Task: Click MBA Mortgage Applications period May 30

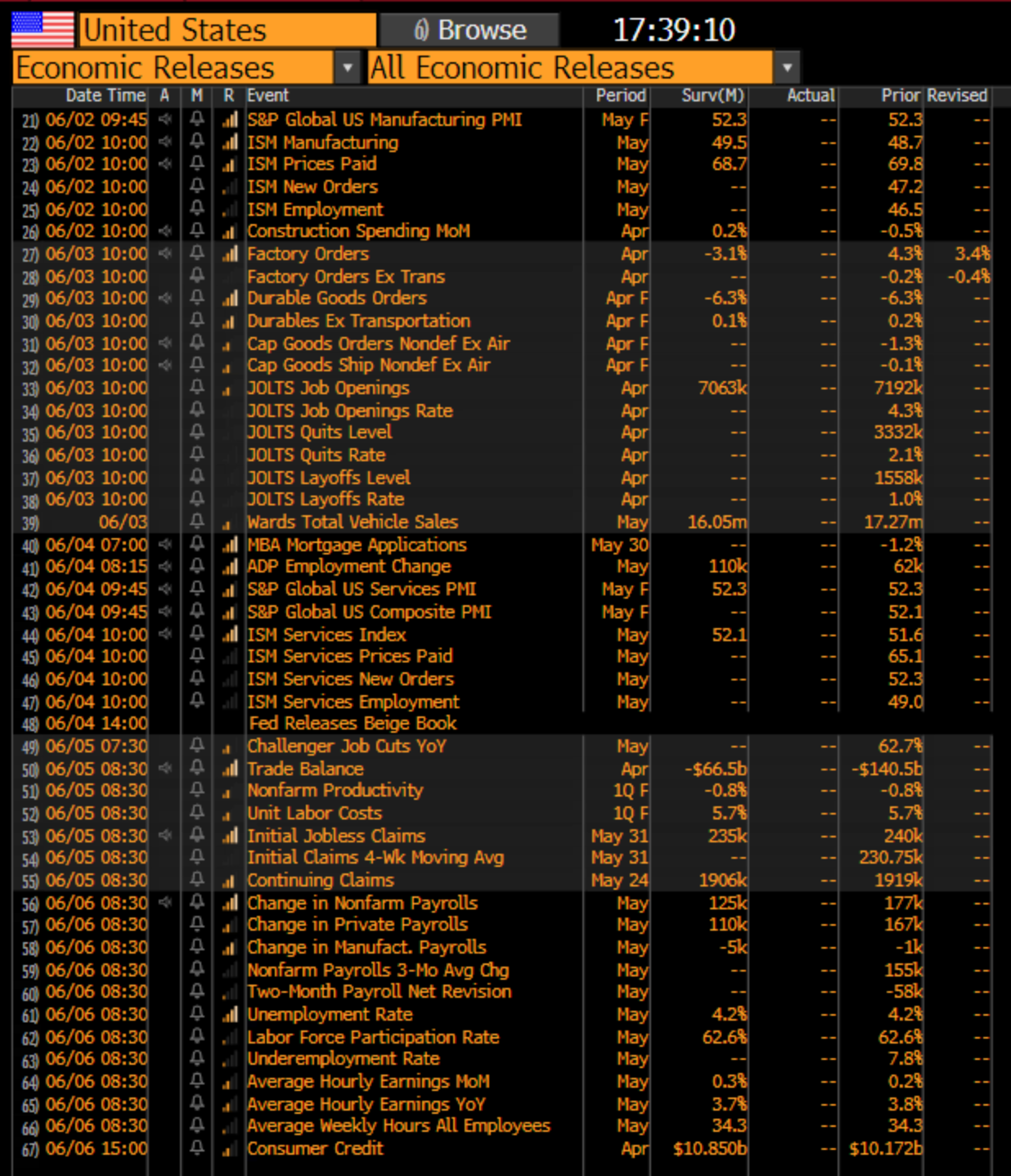Action: (x=619, y=545)
